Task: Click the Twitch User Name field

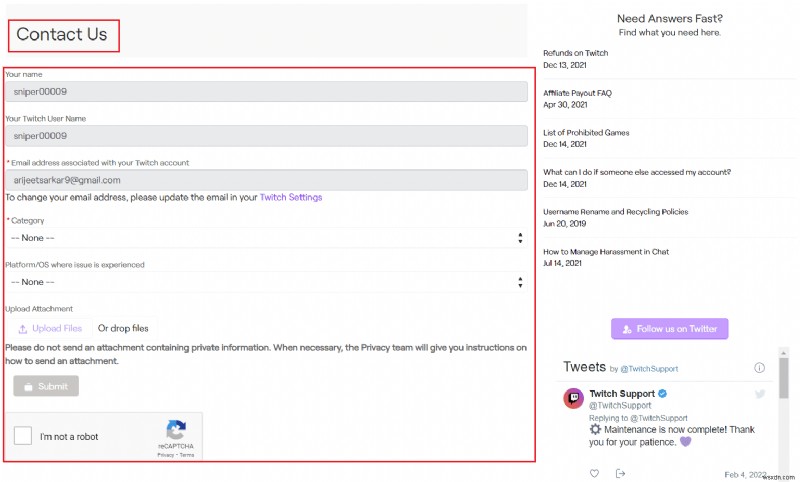Action: 266,136
